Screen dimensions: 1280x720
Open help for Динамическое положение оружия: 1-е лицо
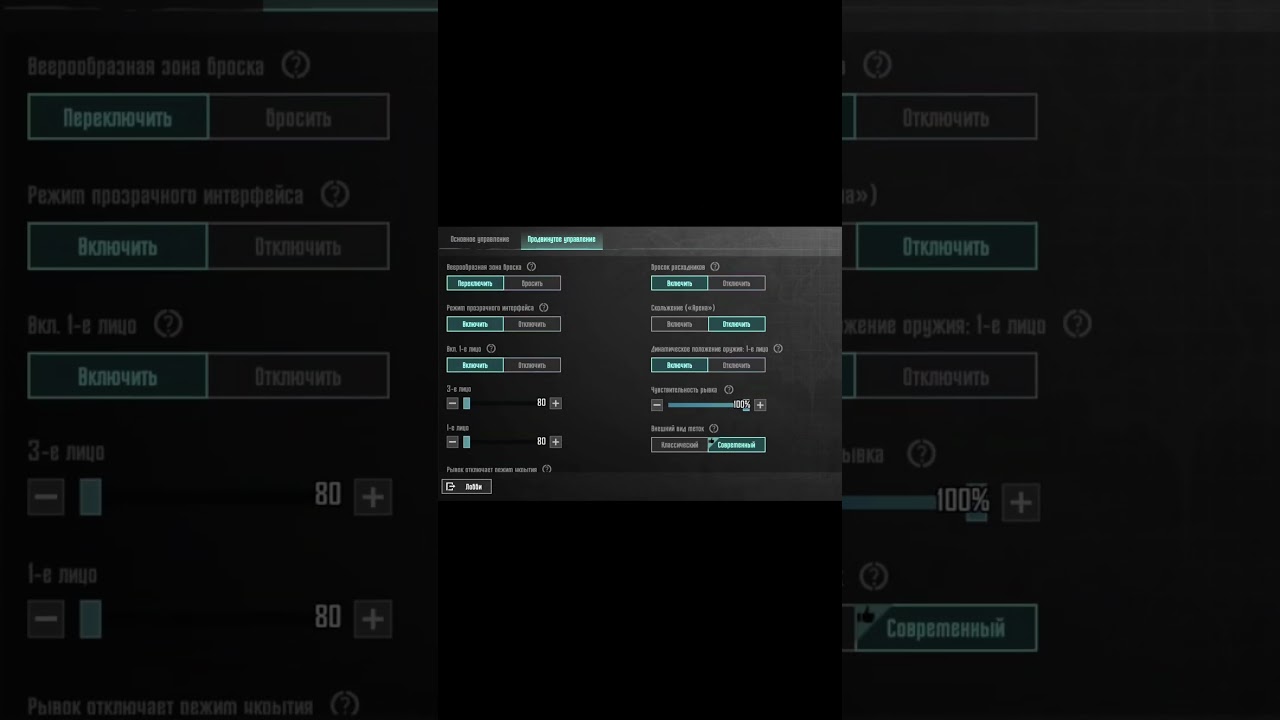[x=778, y=349]
